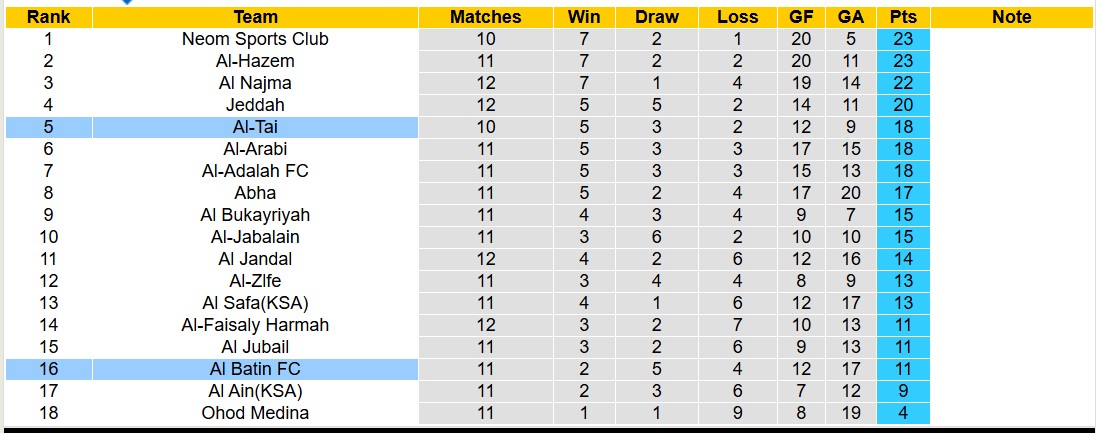Click the Rank column header
The image size is (1096, 433).
pos(48,17)
